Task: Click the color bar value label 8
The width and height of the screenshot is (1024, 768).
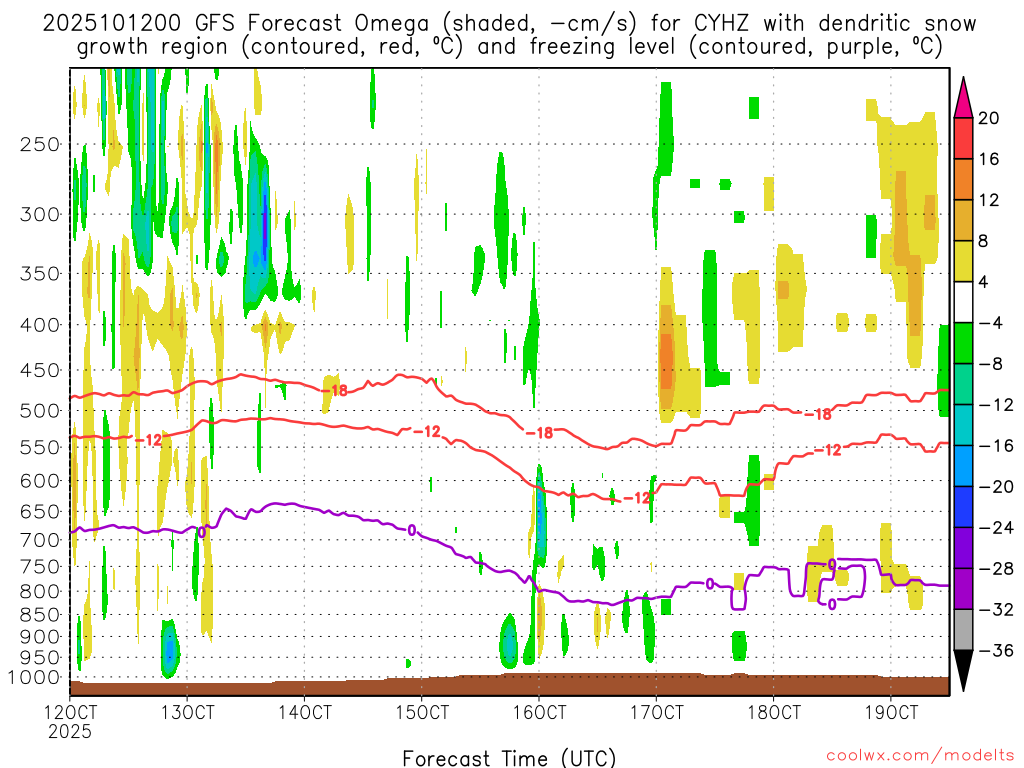Action: pyautogui.click(x=984, y=242)
